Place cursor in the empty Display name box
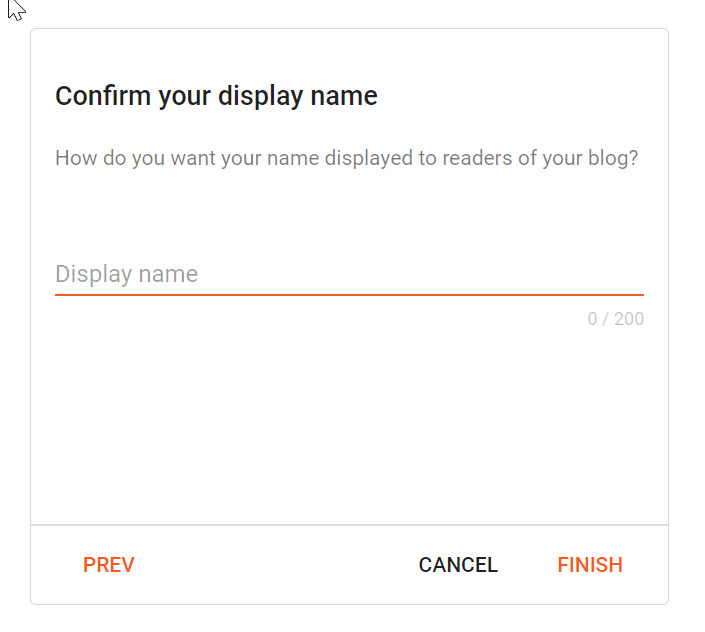The height and width of the screenshot is (632, 705). (x=349, y=274)
